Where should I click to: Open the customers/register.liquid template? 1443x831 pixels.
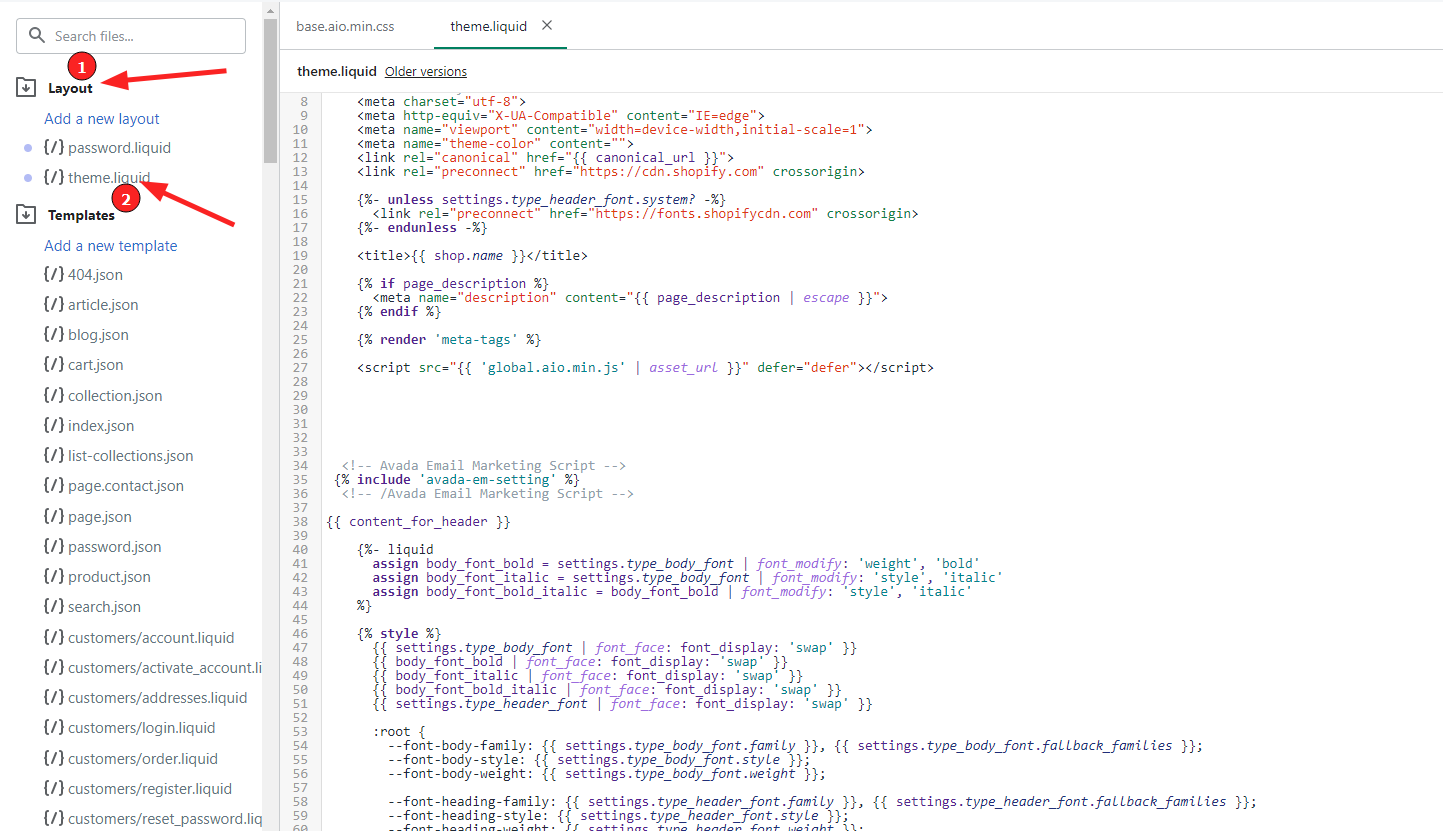tap(150, 788)
